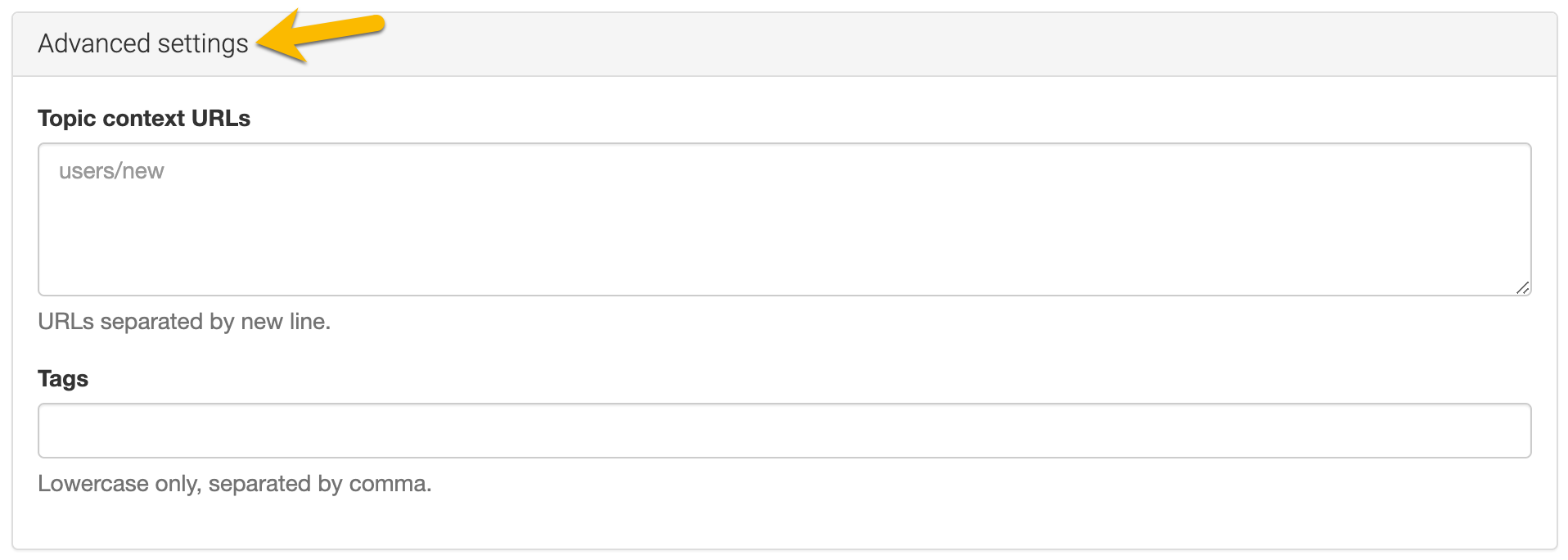Screen dimensions: 1568x560
Task: Click into the Tags input field
Action: pos(784,431)
